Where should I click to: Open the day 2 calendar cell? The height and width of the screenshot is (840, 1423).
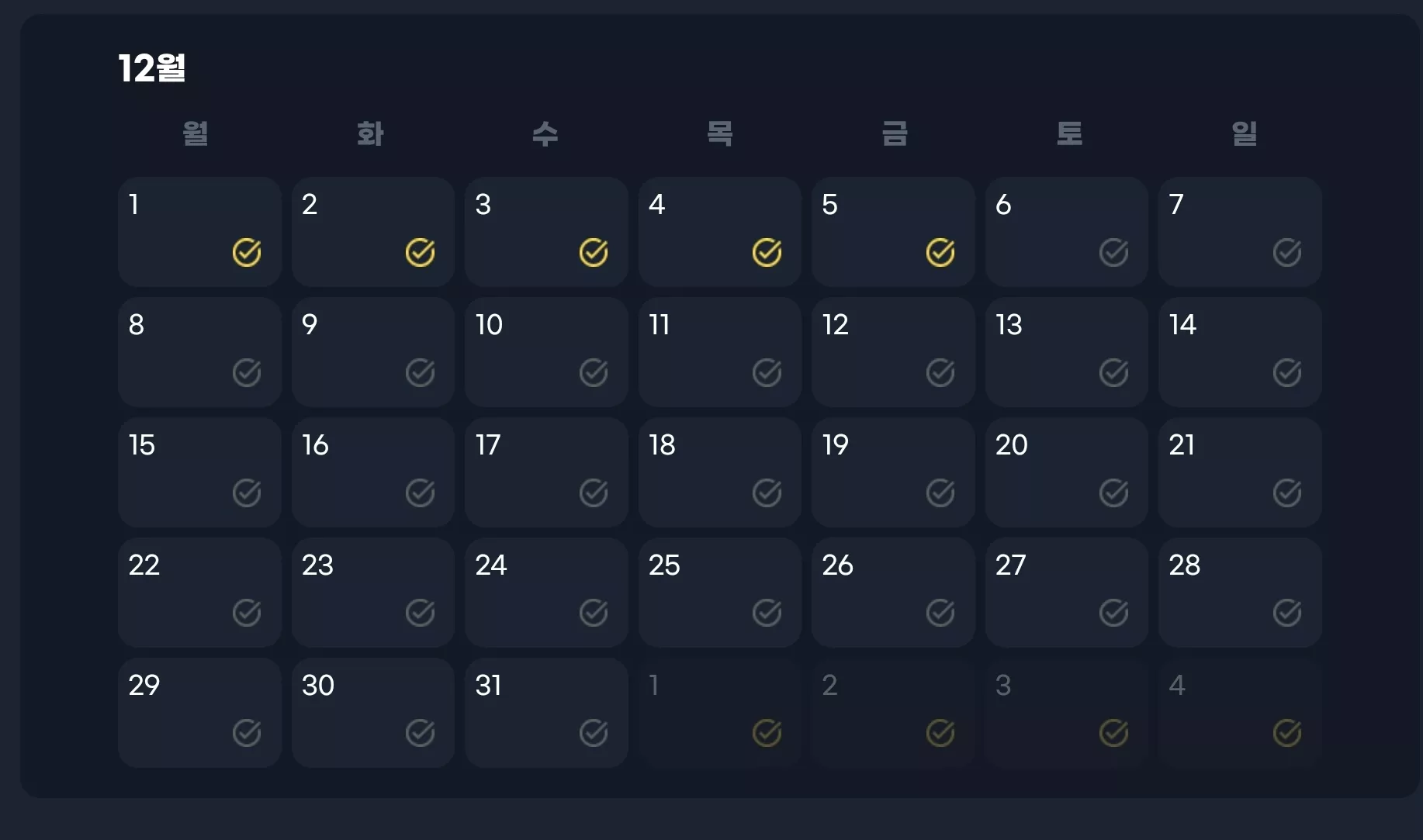tap(373, 232)
